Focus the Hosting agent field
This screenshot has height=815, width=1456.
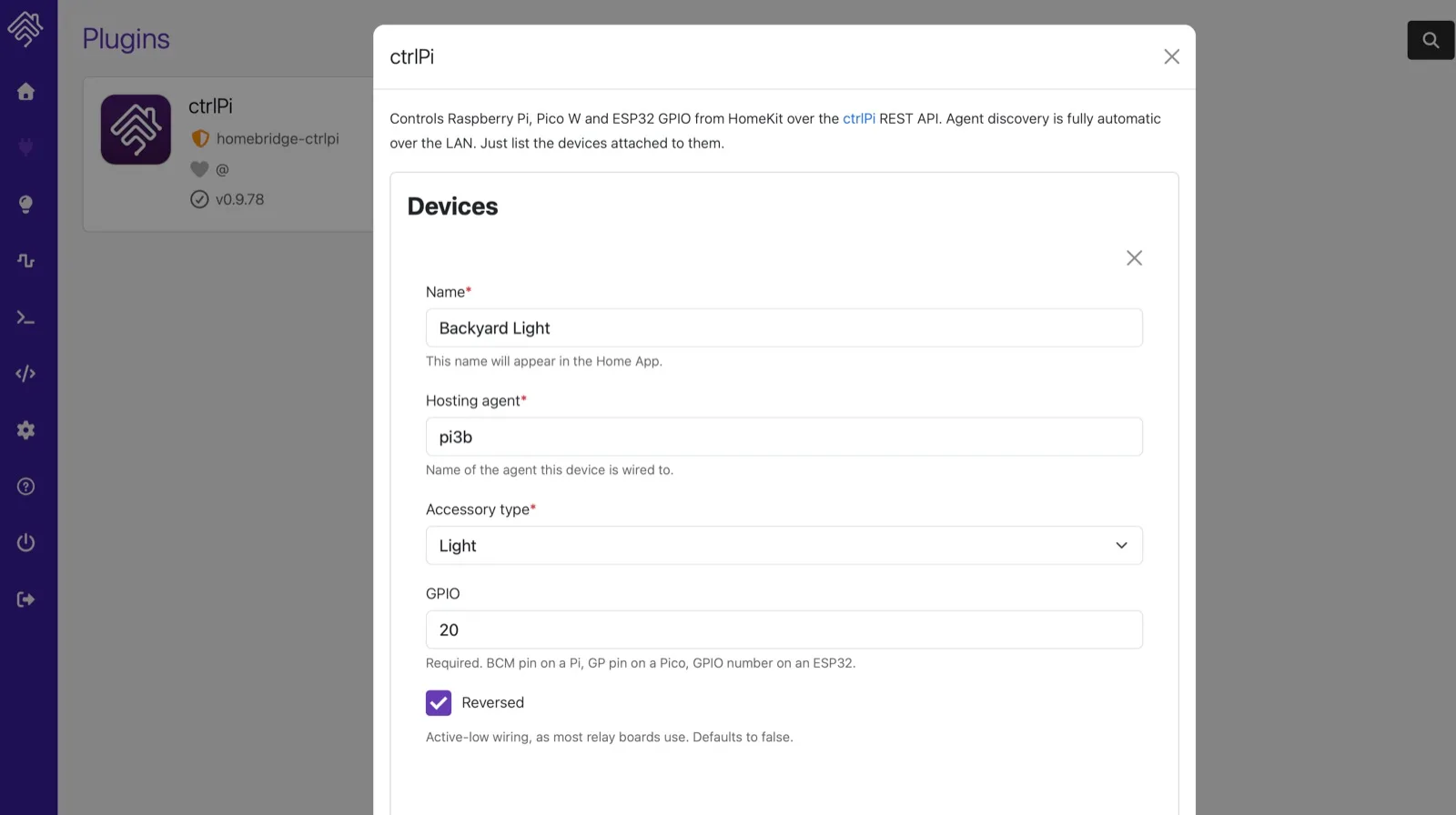point(784,437)
